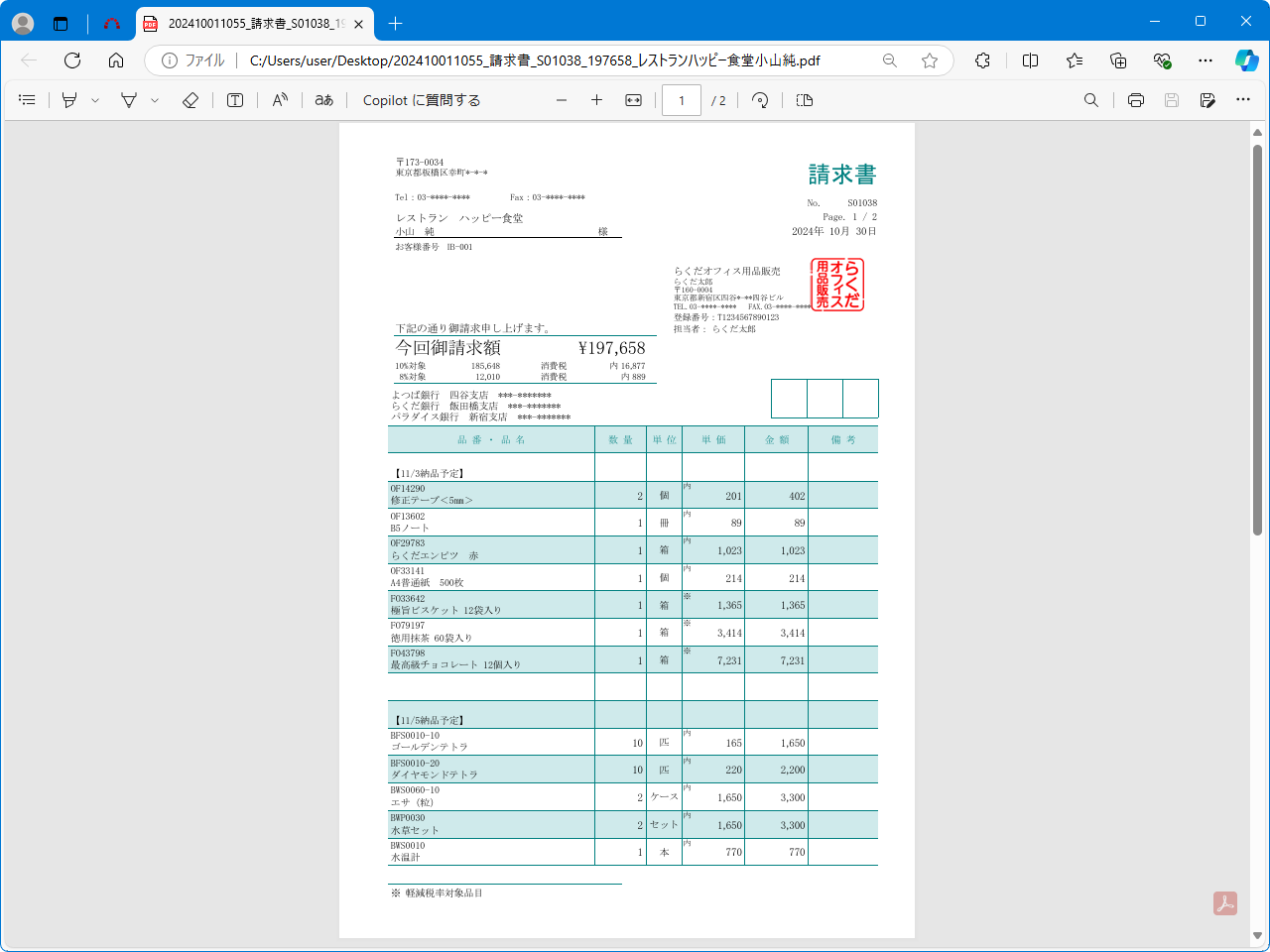
Task: Click the 金額 column header
Action: [777, 439]
